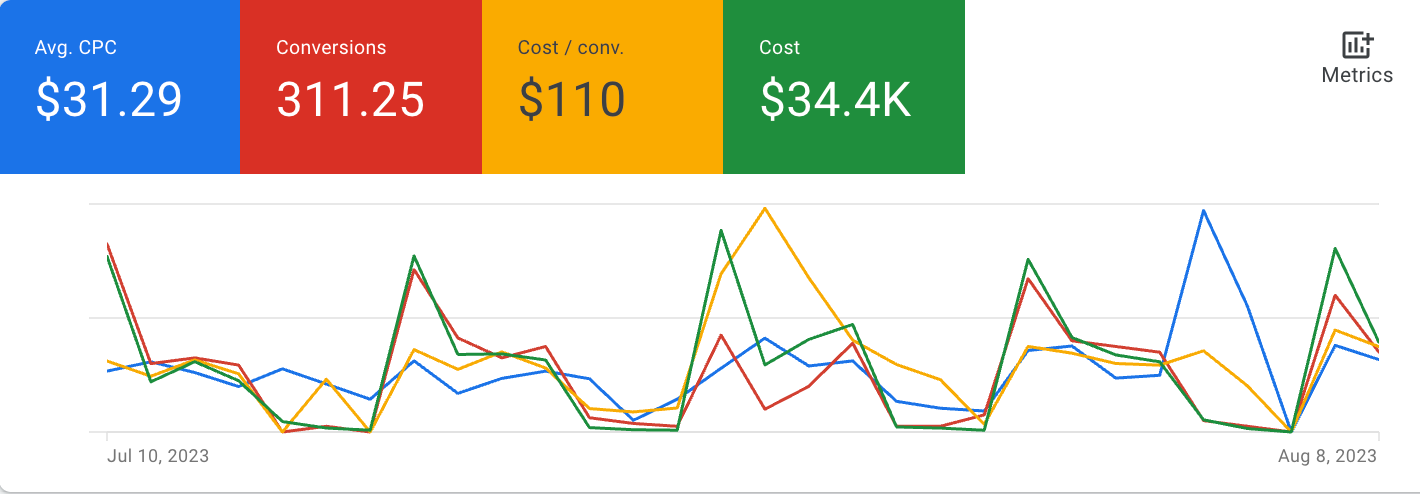Open the red Conversions metric label

(x=331, y=48)
